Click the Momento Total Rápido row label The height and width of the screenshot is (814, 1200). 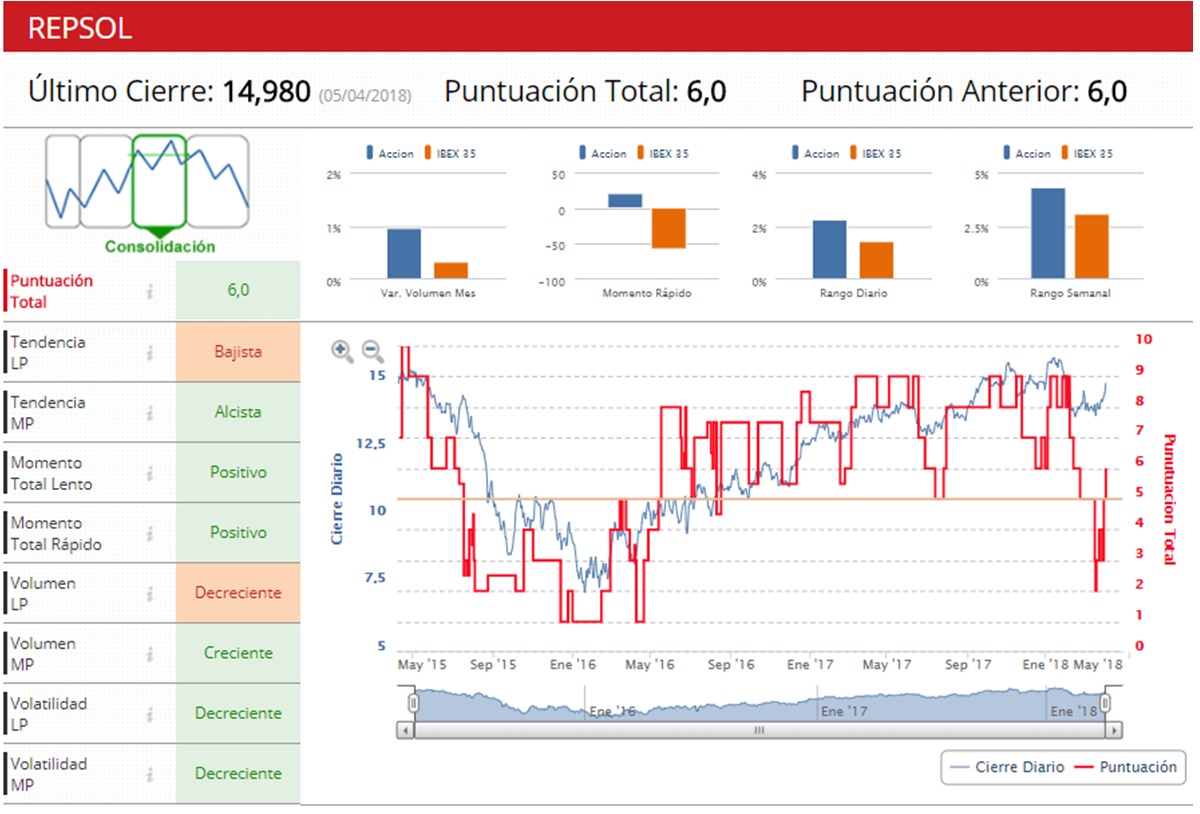click(56, 533)
